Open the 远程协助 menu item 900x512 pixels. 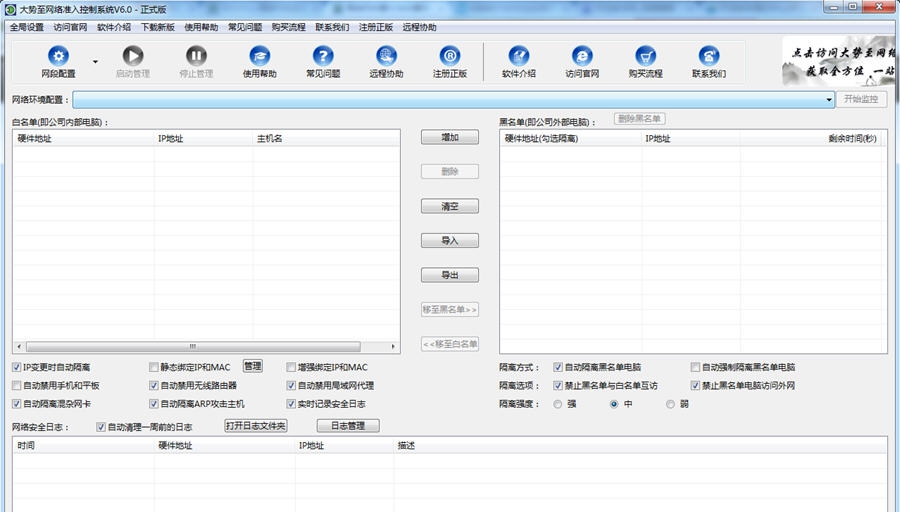coord(420,27)
